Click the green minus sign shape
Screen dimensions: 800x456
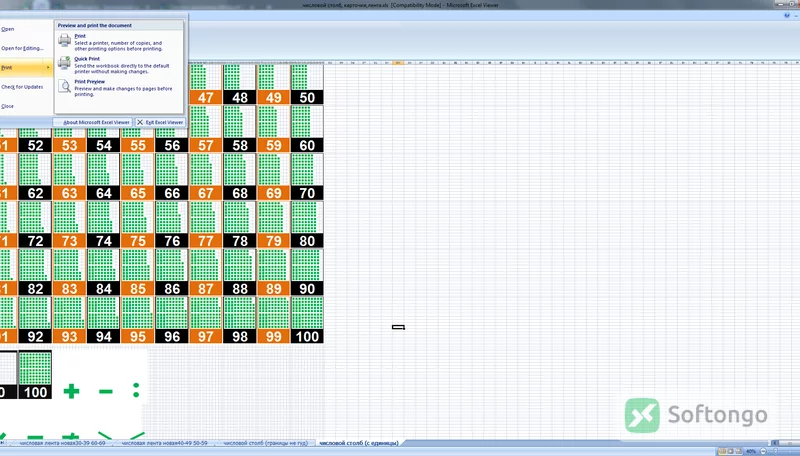point(106,392)
